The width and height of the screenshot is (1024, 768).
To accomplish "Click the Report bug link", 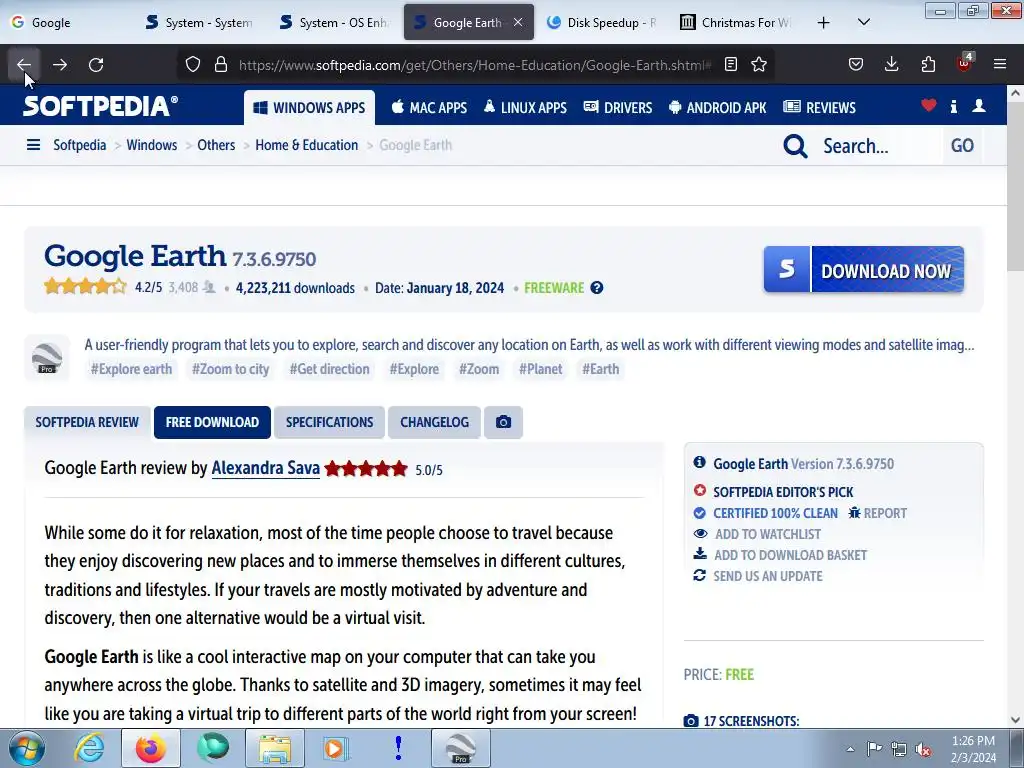I will [x=878, y=513].
